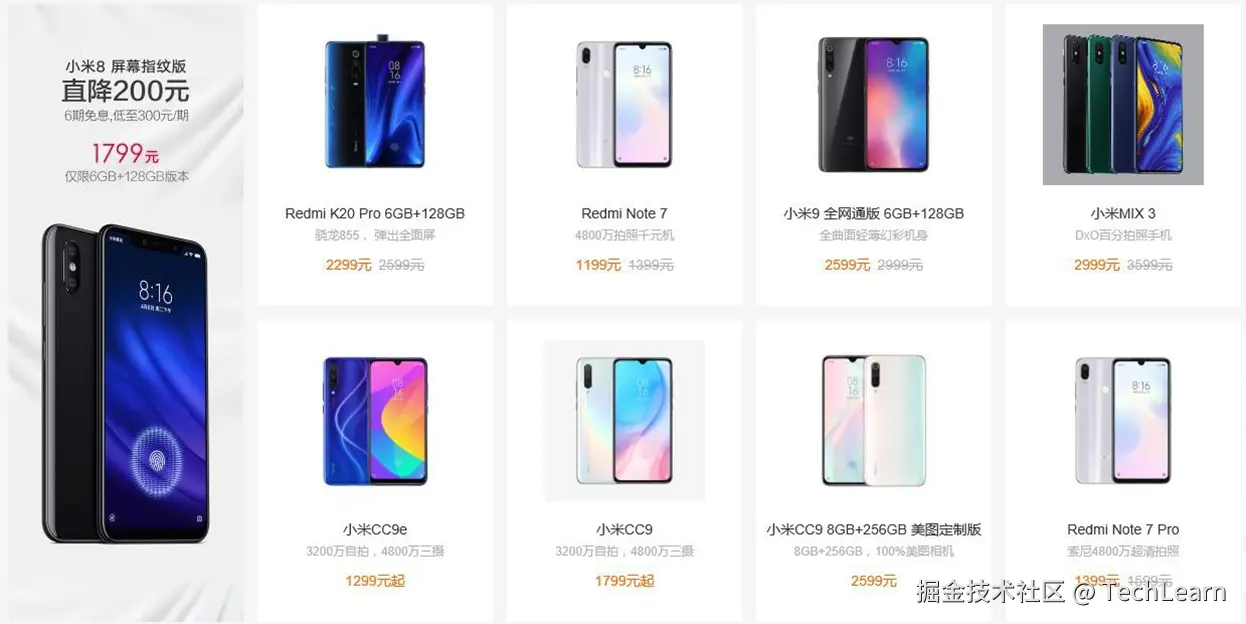Open 小米9 全网通版 6GB+128GB title link
The image size is (1246, 624).
click(x=874, y=213)
